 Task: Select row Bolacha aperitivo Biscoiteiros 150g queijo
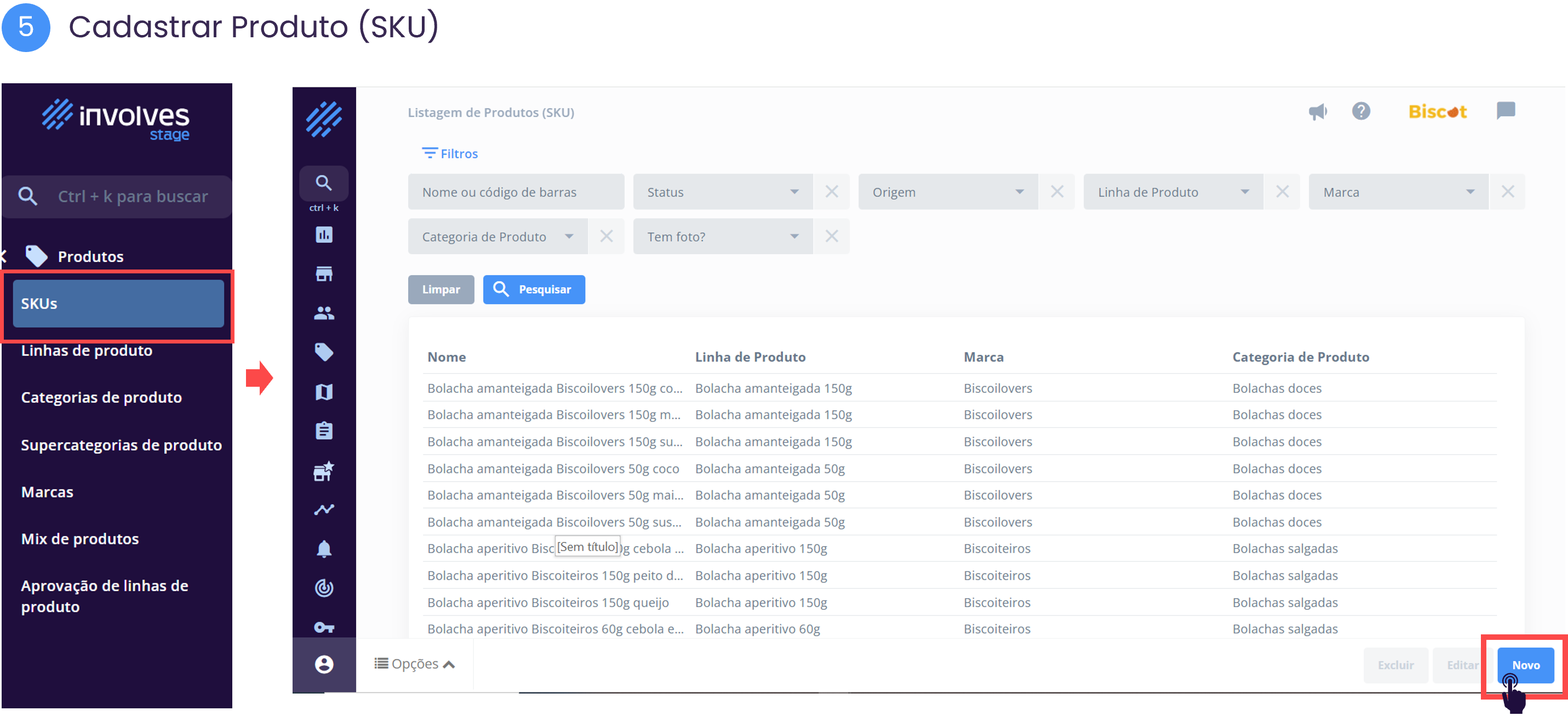959,602
